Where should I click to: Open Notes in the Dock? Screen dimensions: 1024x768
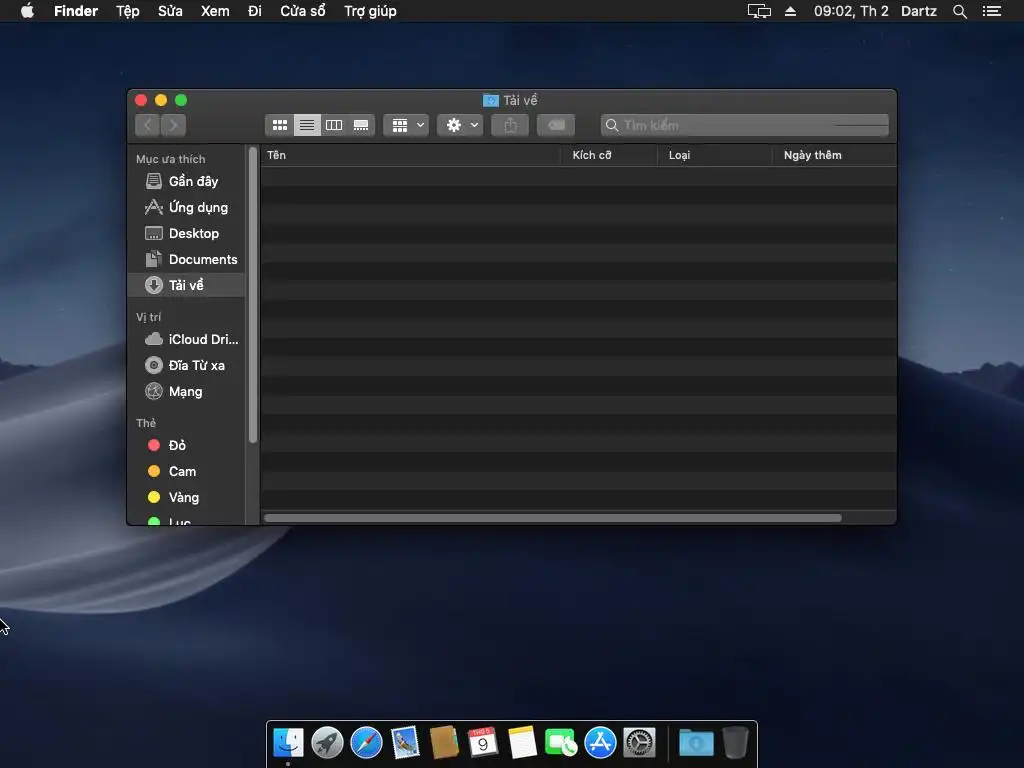tap(522, 743)
